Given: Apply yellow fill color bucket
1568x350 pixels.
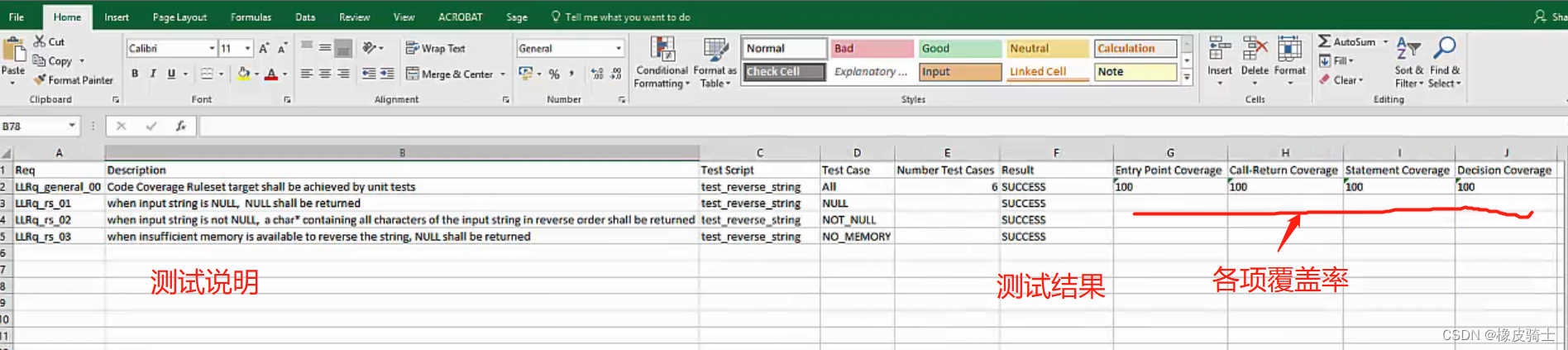Looking at the screenshot, I should (x=244, y=74).
